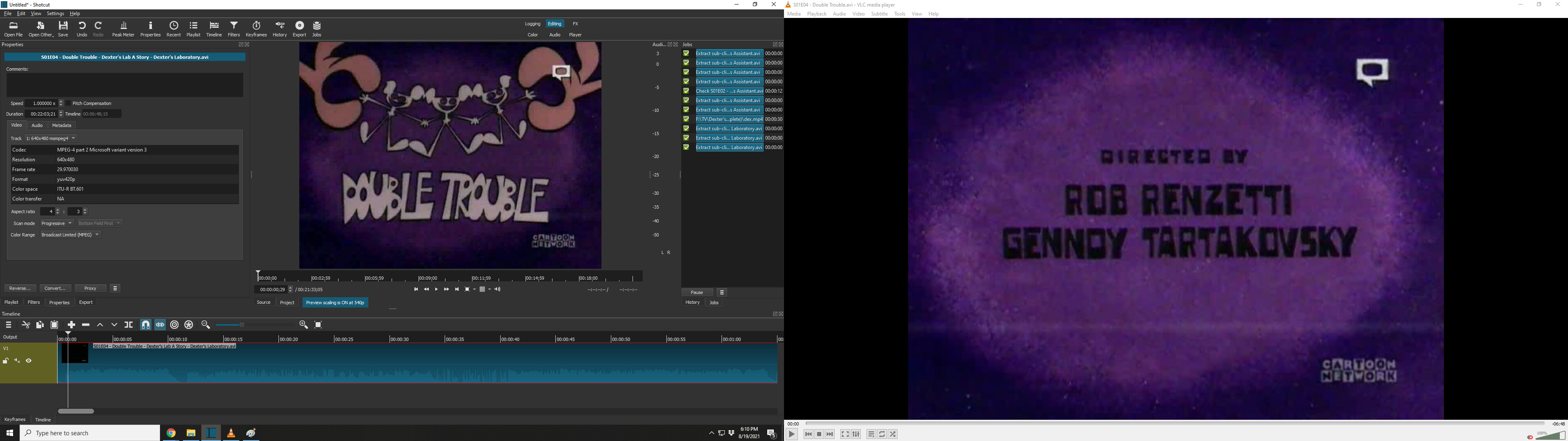This screenshot has width=1568, height=441.
Task: Open the VLC playlist icon
Action: 871,434
